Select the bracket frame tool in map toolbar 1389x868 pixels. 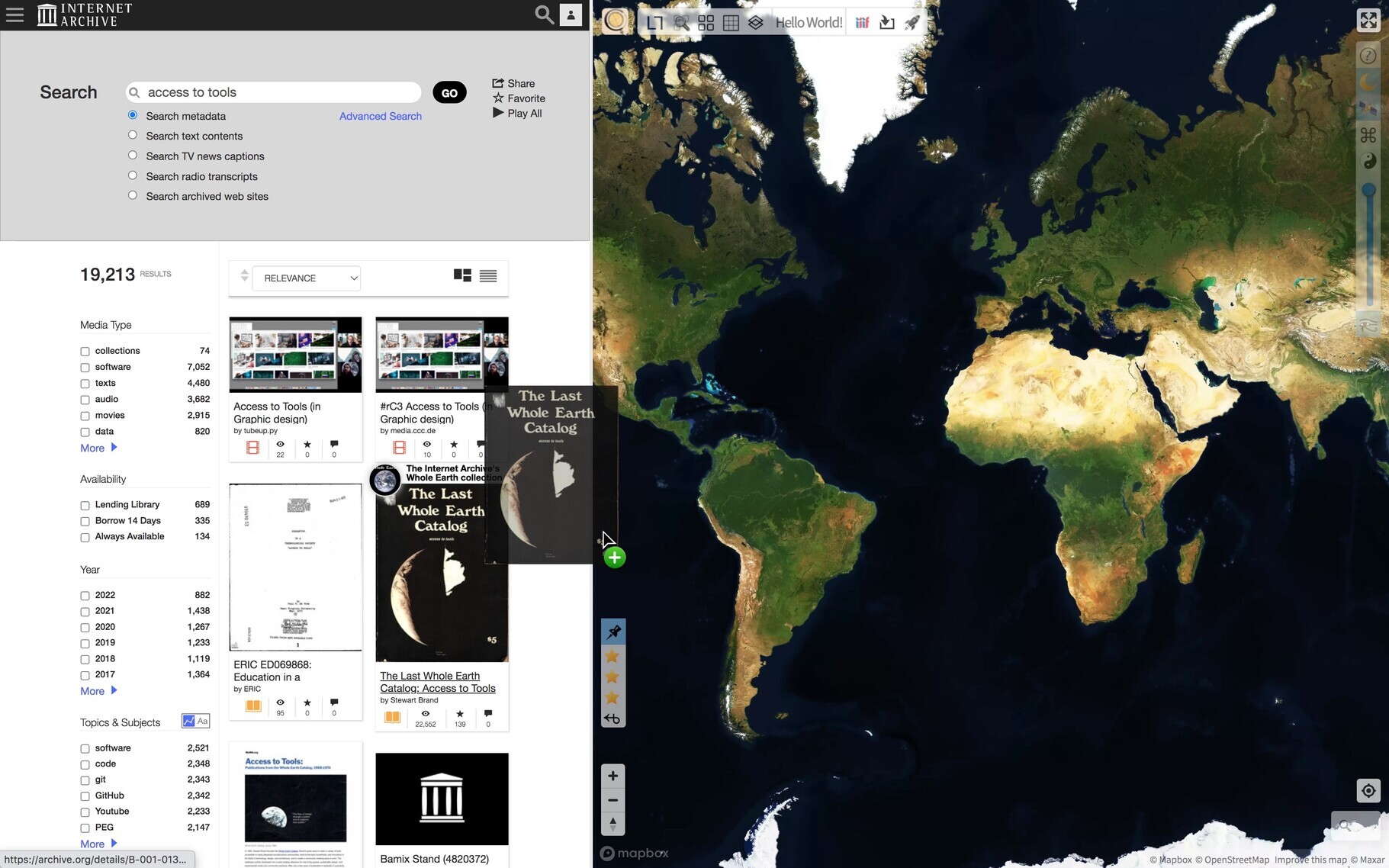[x=654, y=23]
